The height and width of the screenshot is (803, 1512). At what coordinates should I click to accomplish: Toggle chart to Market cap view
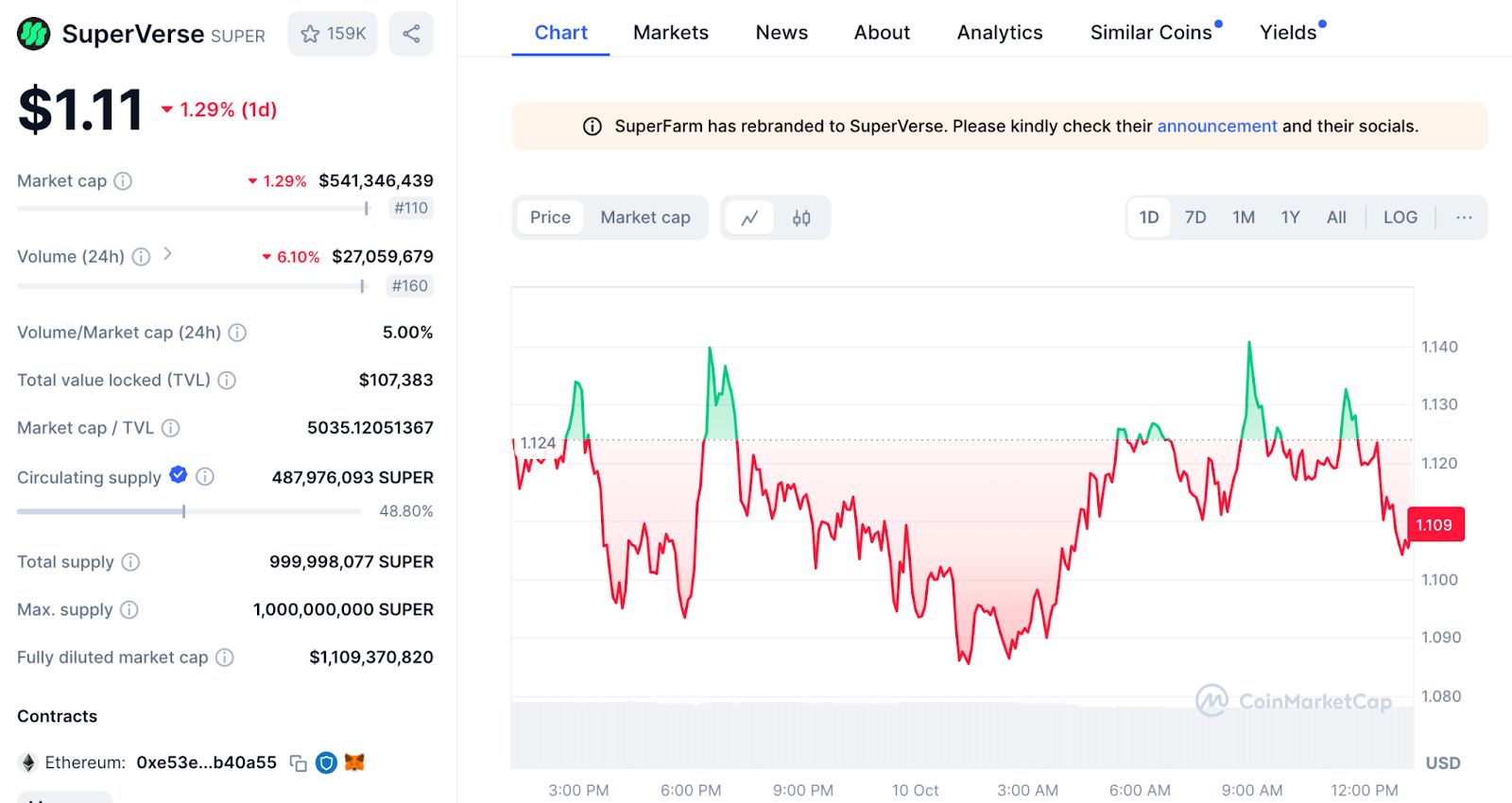[x=645, y=217]
